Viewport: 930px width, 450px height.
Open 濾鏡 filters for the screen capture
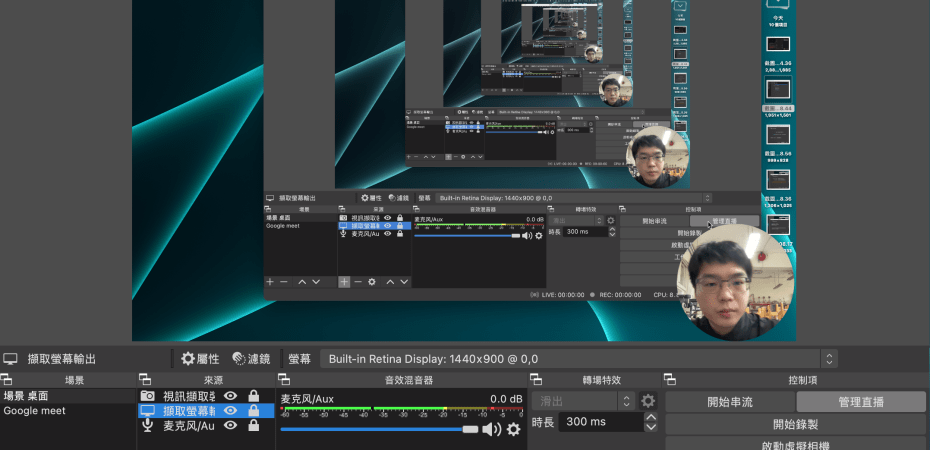[x=251, y=358]
